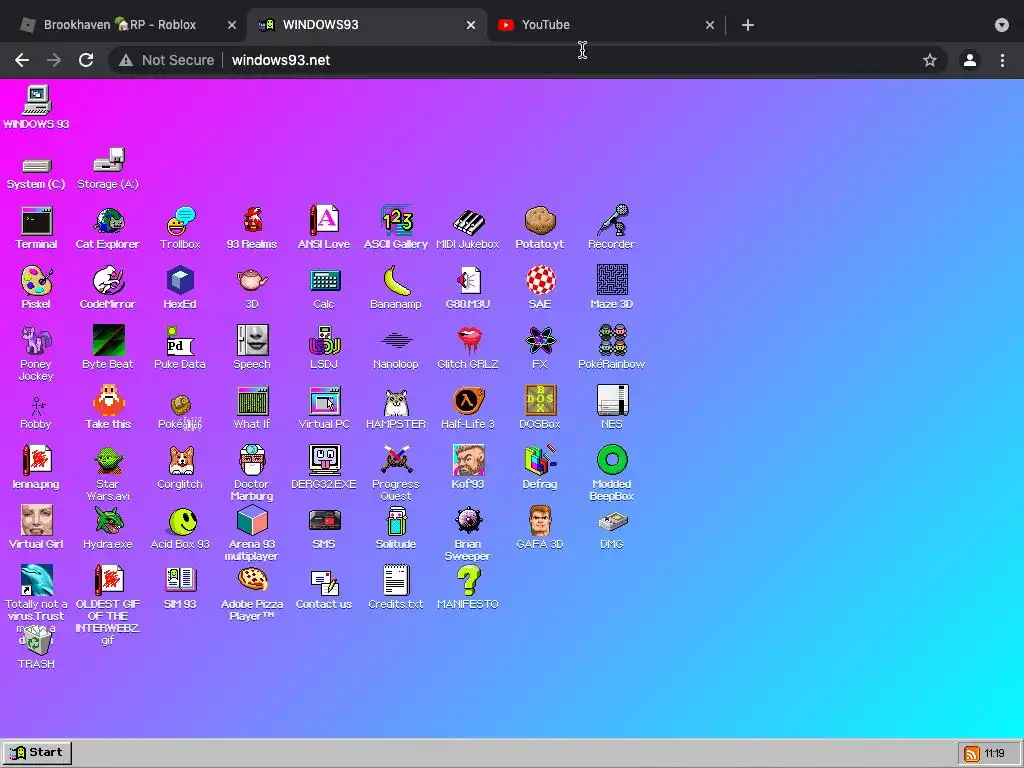Open the ASCII Gallery icon
The image size is (1024, 768).
[396, 228]
